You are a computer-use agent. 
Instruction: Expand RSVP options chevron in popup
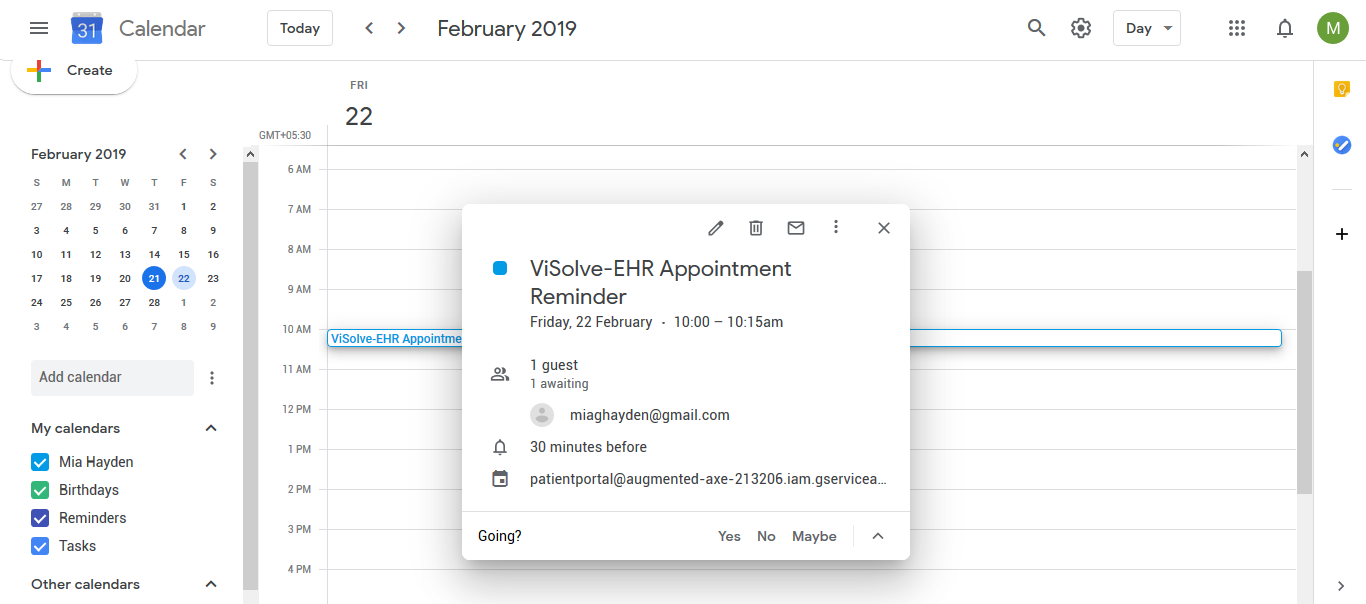pos(878,536)
